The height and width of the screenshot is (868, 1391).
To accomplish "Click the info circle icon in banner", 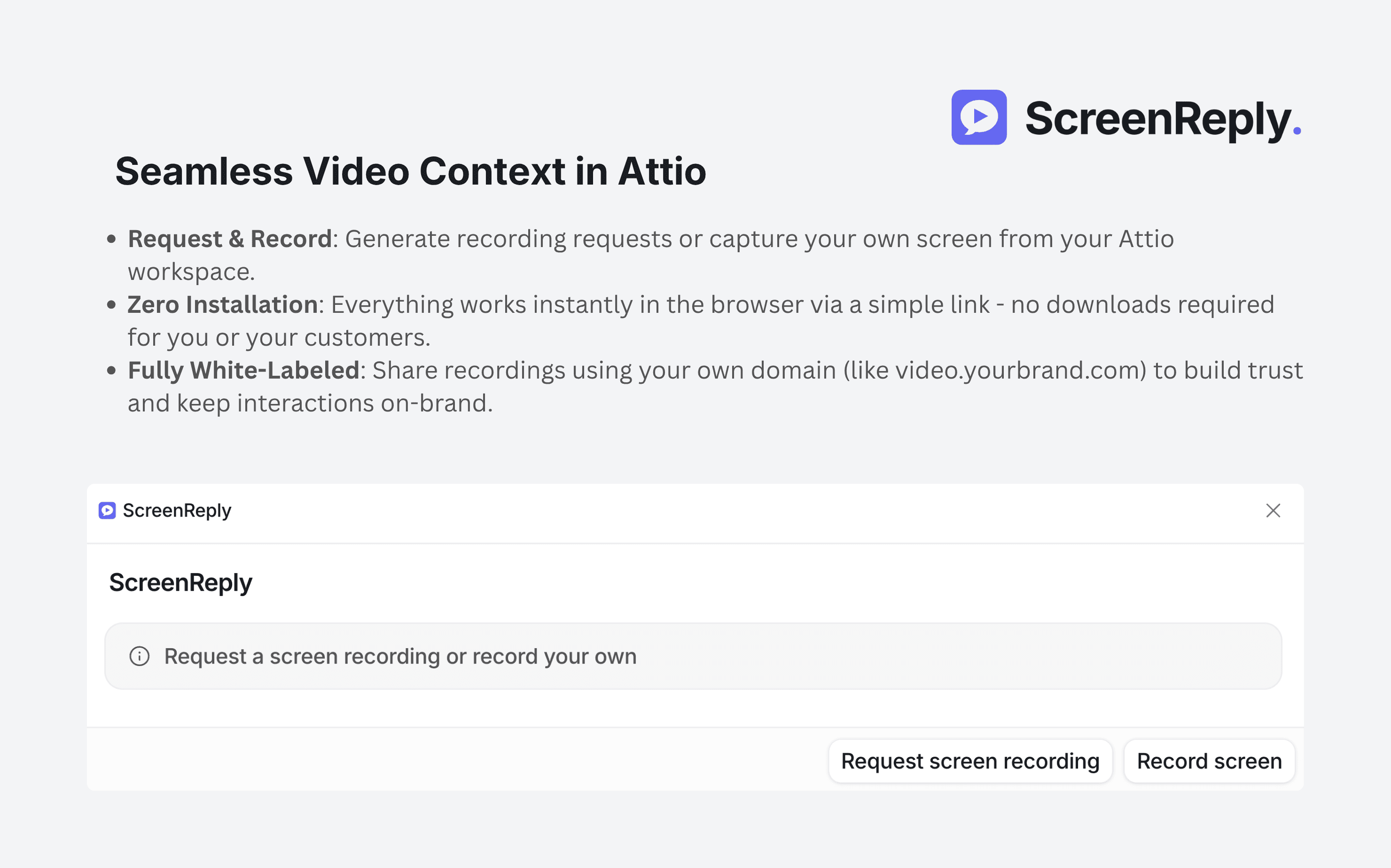I will [x=140, y=656].
